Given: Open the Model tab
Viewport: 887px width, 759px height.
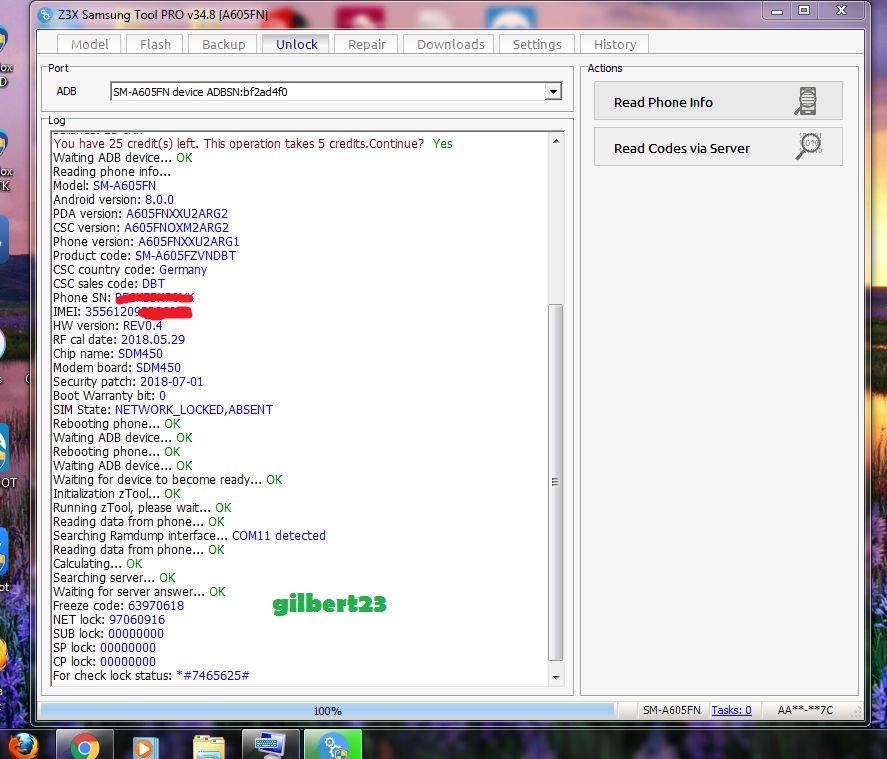Looking at the screenshot, I should [x=89, y=44].
